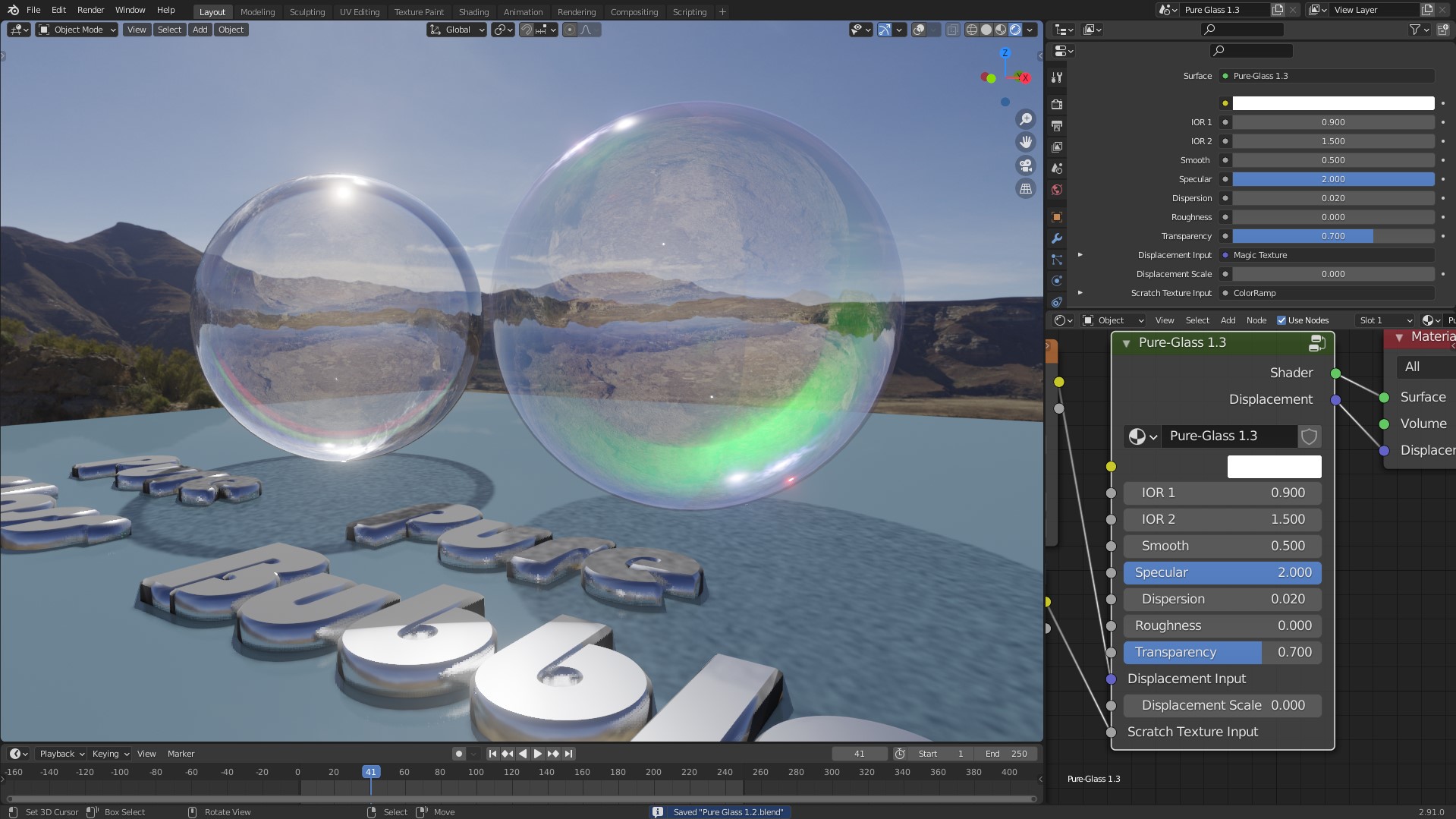Switch viewport to Solid shading mode
Viewport: 1456px width, 819px height.
(x=986, y=30)
